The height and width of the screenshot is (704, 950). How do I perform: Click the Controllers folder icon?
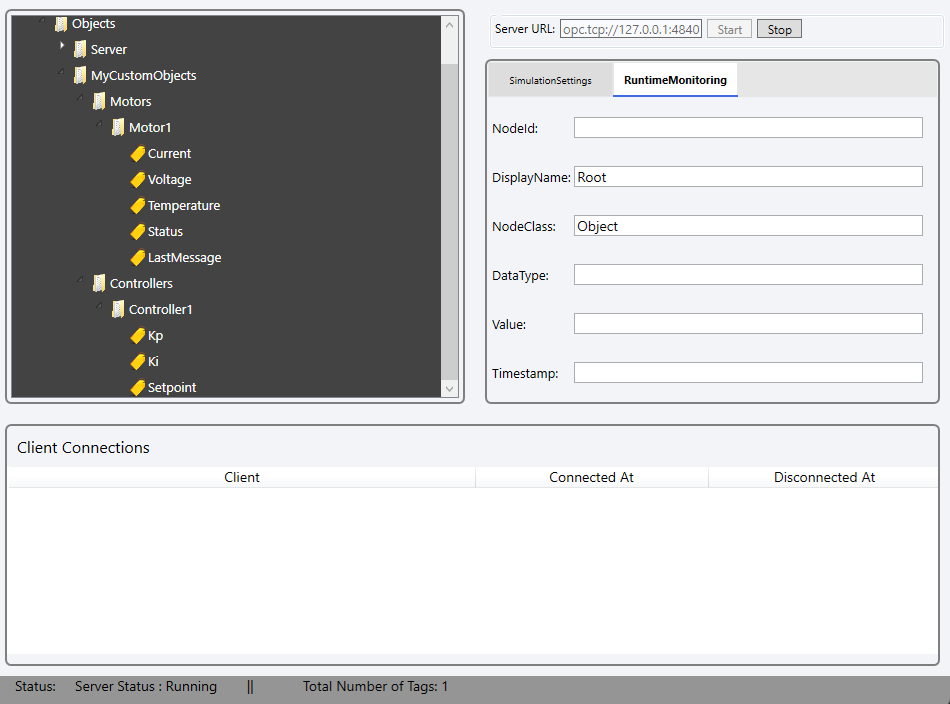tap(99, 284)
